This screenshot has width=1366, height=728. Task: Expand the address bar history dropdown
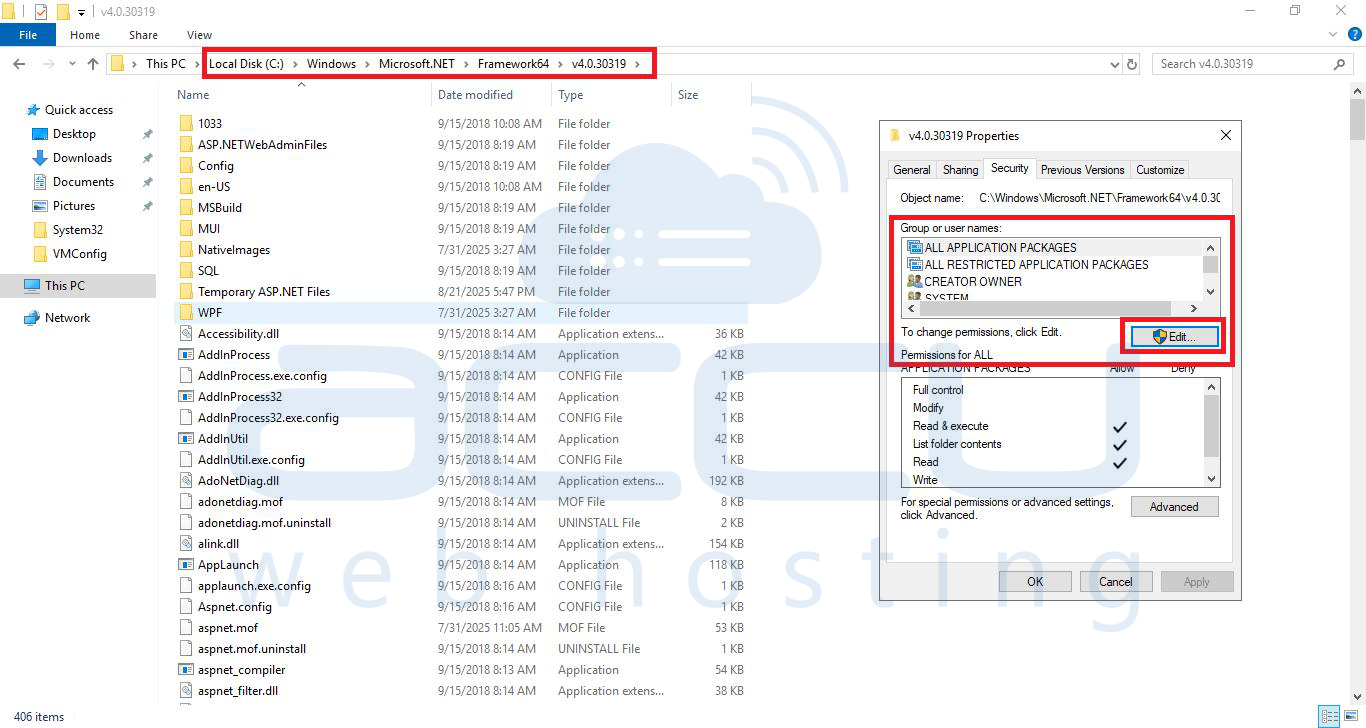point(1115,64)
